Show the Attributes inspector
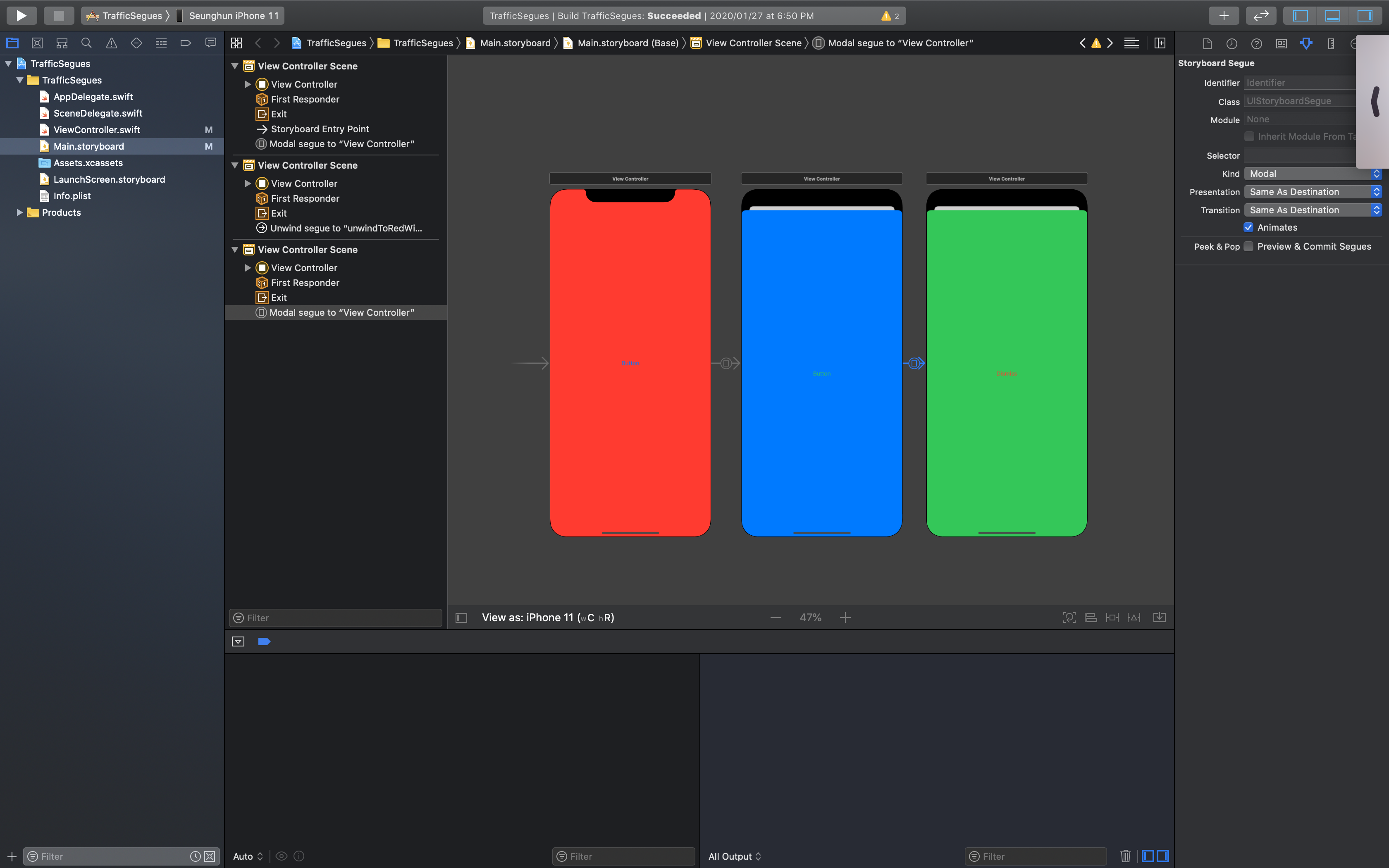 (1306, 44)
